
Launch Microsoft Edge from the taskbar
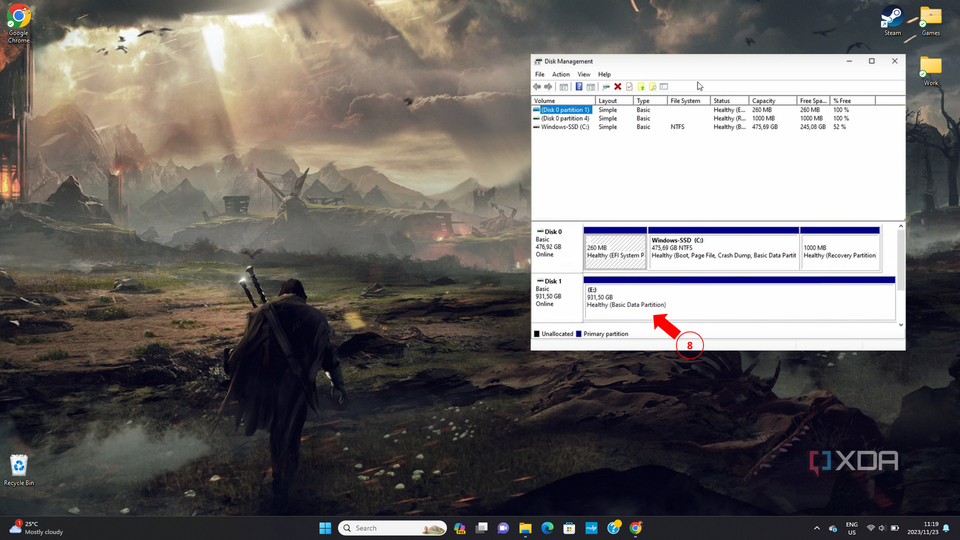547,528
